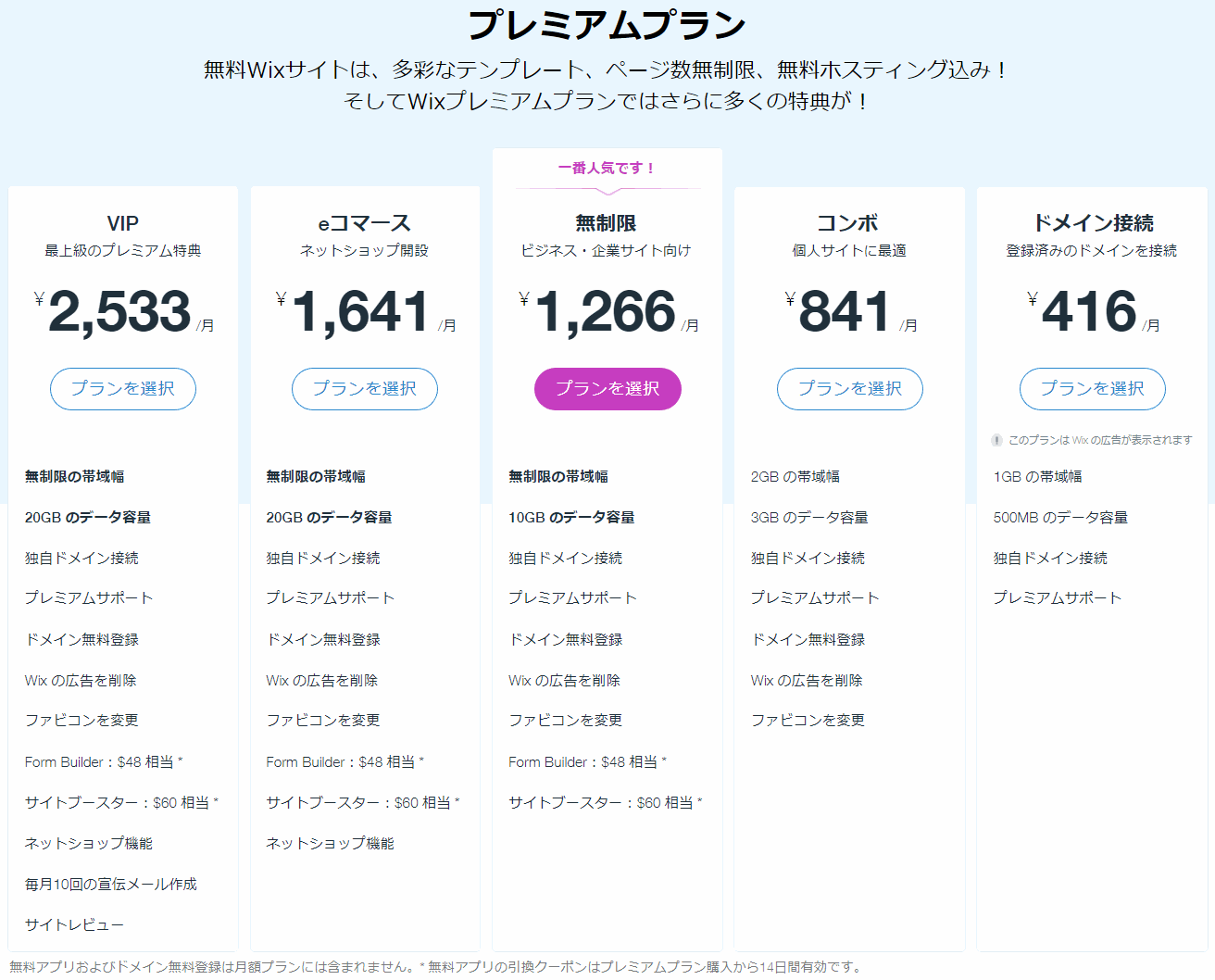Image resolution: width=1215 pixels, height=980 pixels.
Task: Click 登録済みのドメインを接続 subtitle
Action: click(x=1092, y=251)
